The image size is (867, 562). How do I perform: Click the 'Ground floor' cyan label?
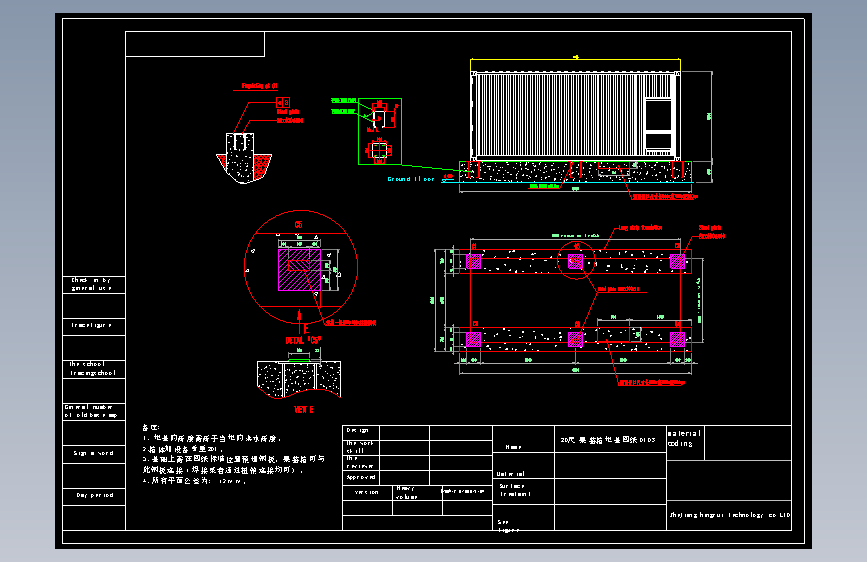[411, 179]
